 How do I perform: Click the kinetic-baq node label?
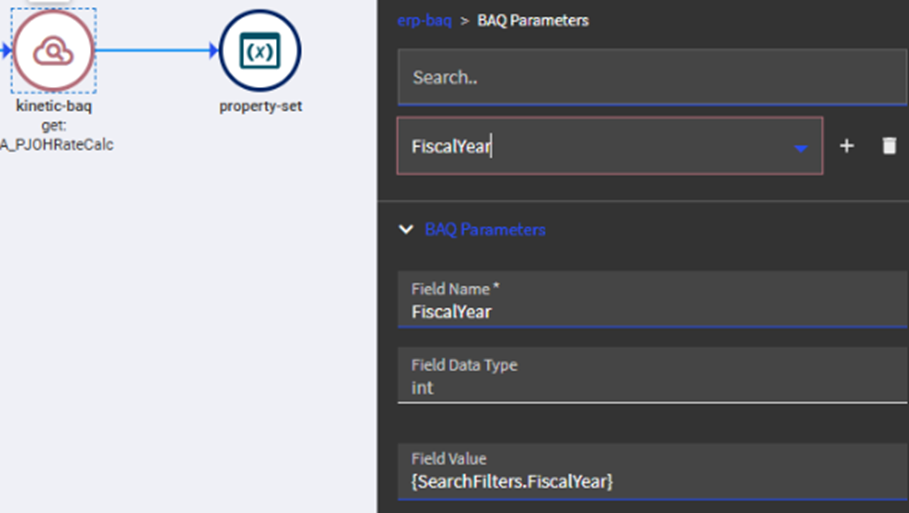point(54,106)
